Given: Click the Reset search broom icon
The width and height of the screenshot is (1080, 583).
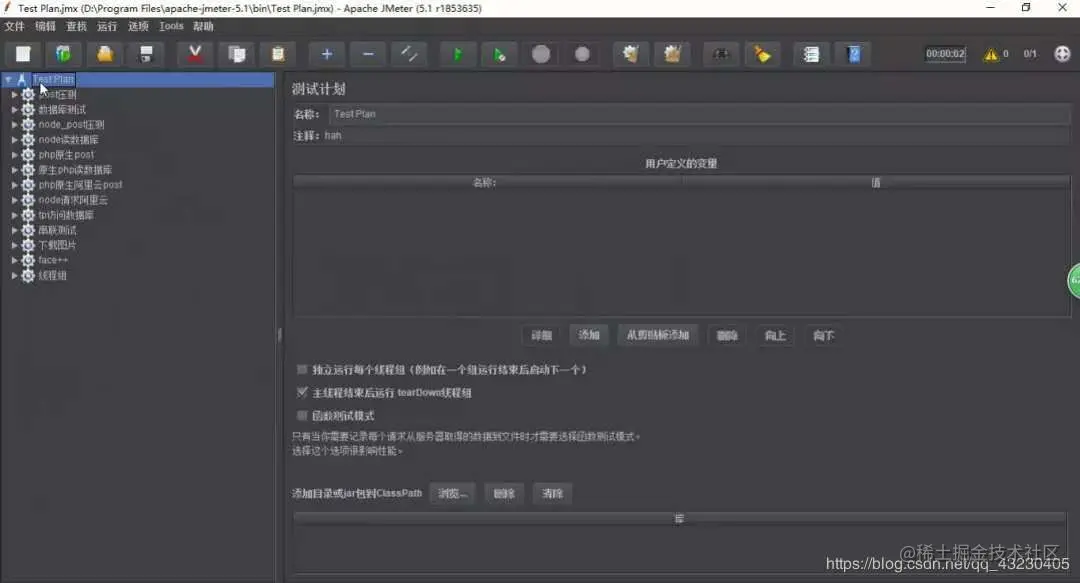Looking at the screenshot, I should pos(762,54).
